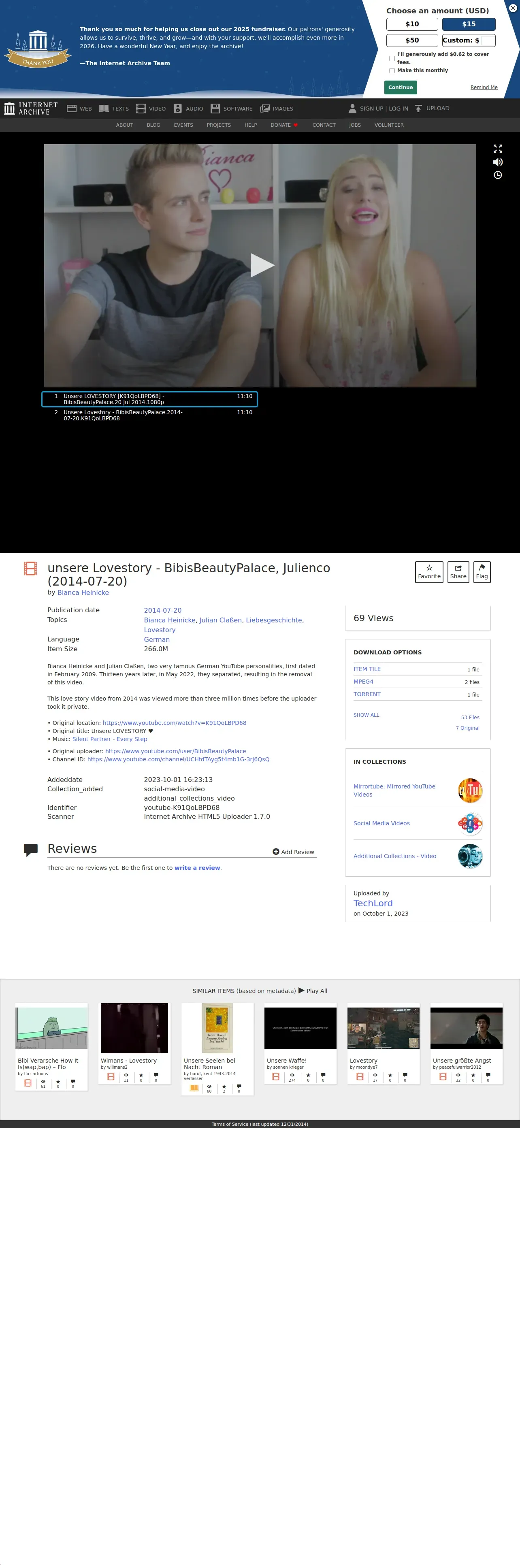520x1568 pixels.
Task: Open the Web section icon
Action: point(71,109)
